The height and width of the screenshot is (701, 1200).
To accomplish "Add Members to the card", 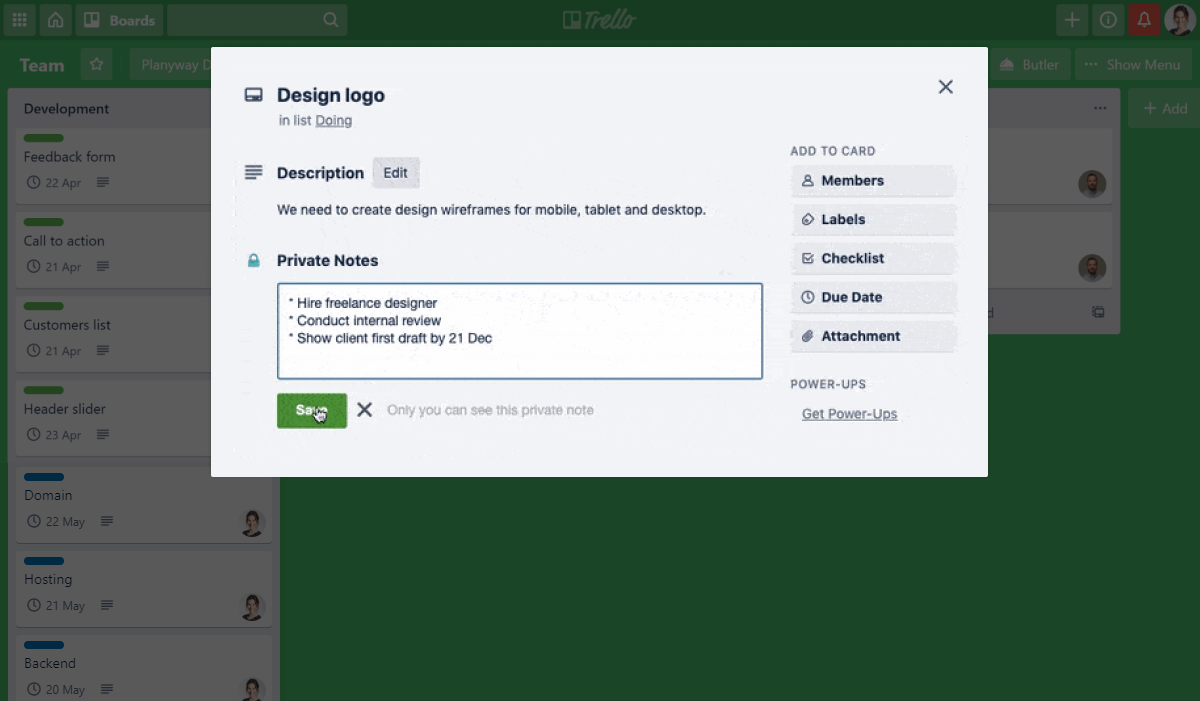I will pyautogui.click(x=873, y=181).
